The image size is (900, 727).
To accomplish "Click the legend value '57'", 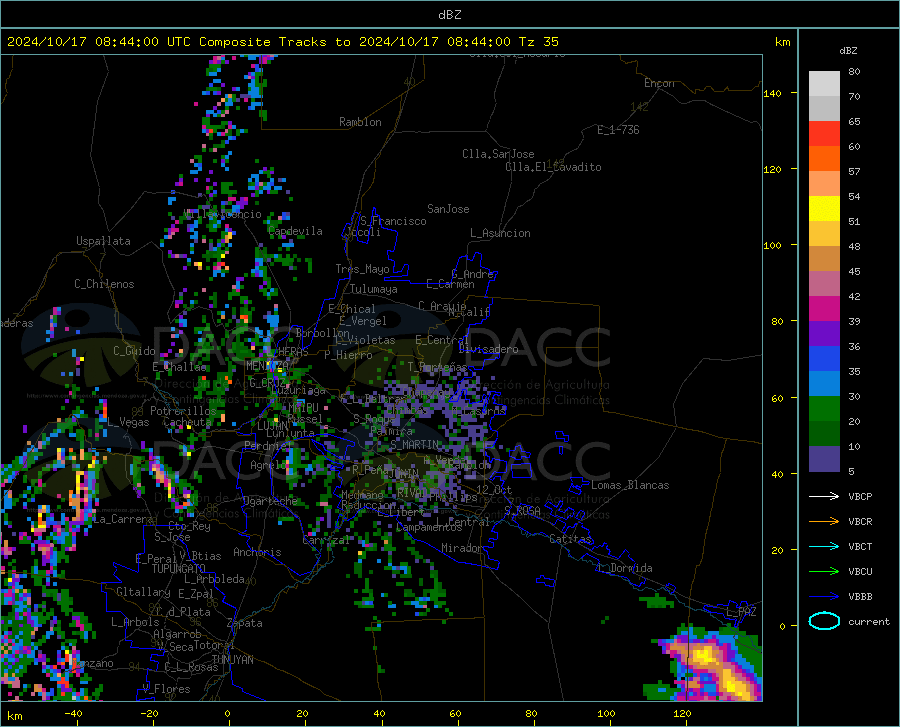I will (x=854, y=172).
